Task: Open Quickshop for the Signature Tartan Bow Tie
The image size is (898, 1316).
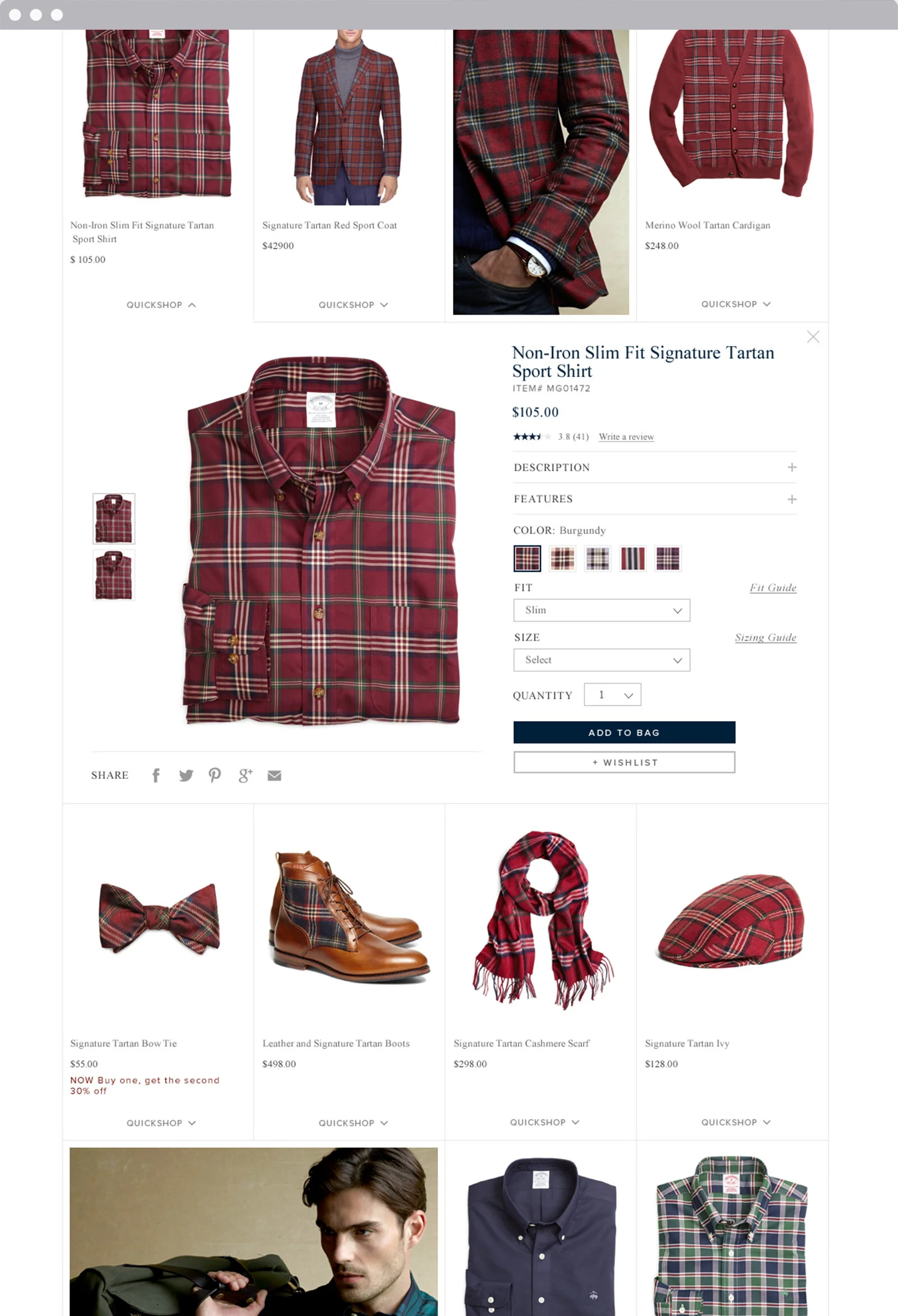Action: [x=162, y=1124]
